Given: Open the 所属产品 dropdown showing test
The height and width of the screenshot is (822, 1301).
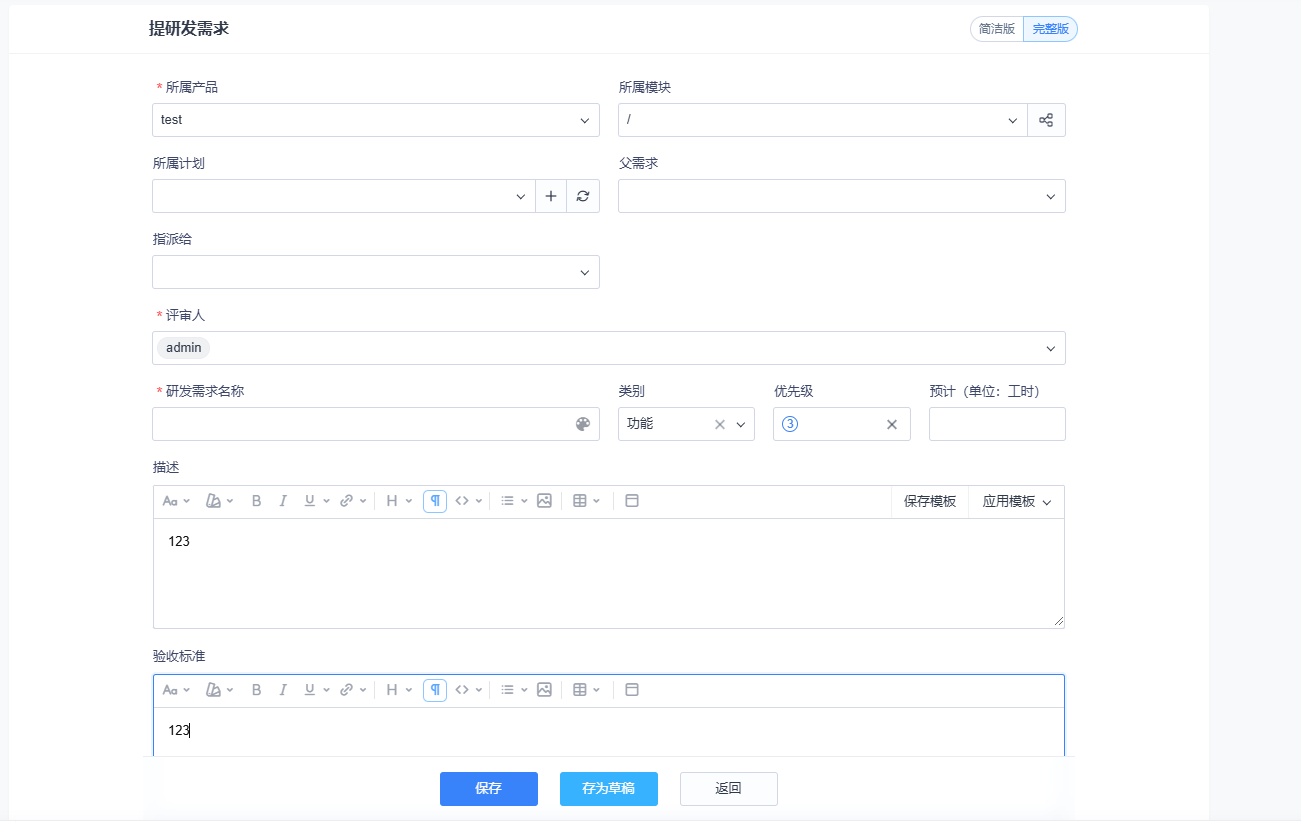Looking at the screenshot, I should click(x=375, y=120).
